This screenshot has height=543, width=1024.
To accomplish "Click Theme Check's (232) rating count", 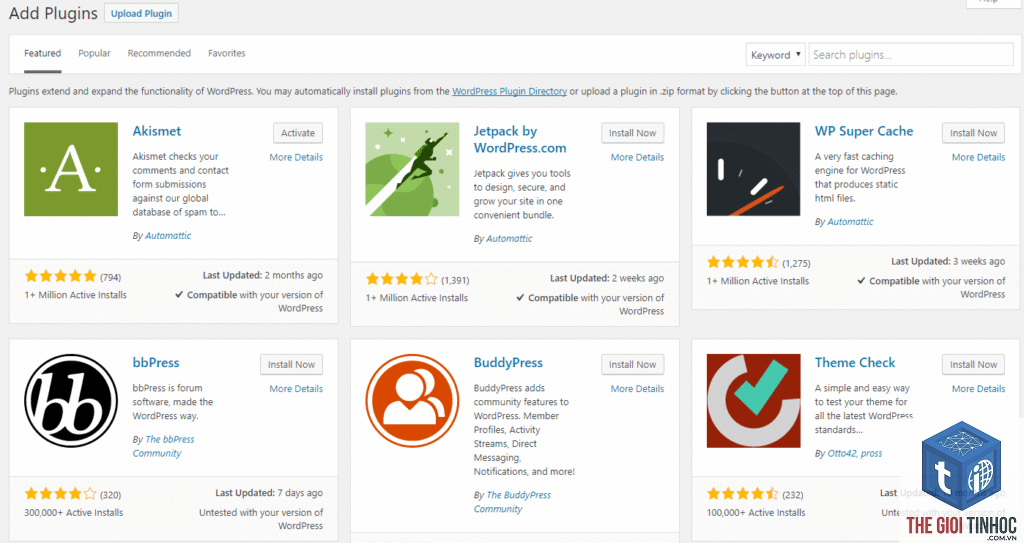I will tap(793, 495).
